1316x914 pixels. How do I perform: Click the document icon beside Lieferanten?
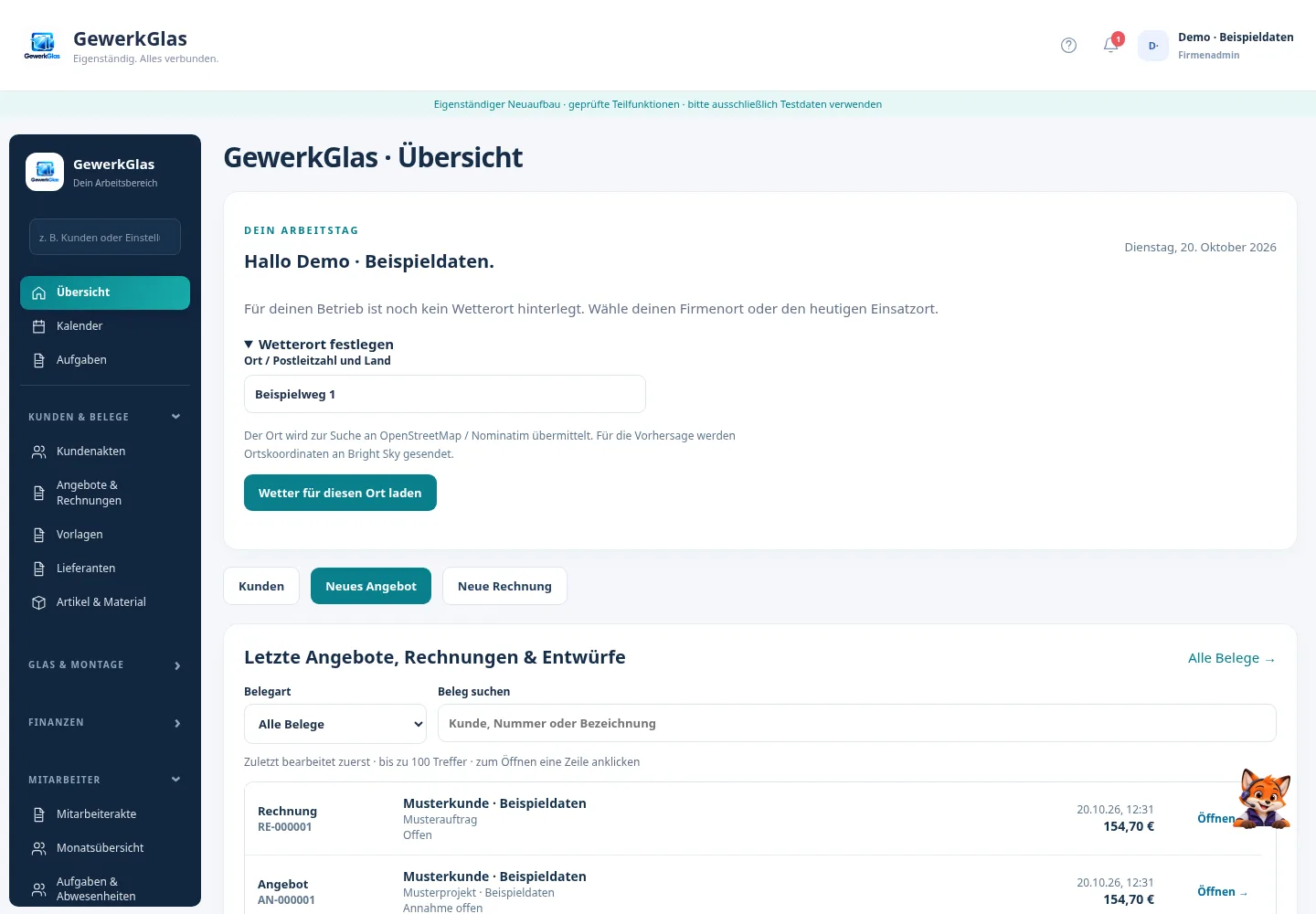pyautogui.click(x=38, y=569)
